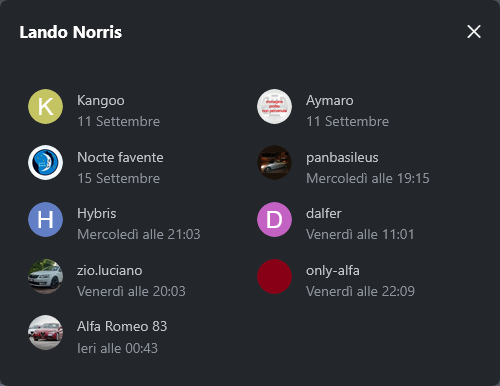Open zio.luciano's white car avatar
This screenshot has height=386, width=500.
(45, 276)
